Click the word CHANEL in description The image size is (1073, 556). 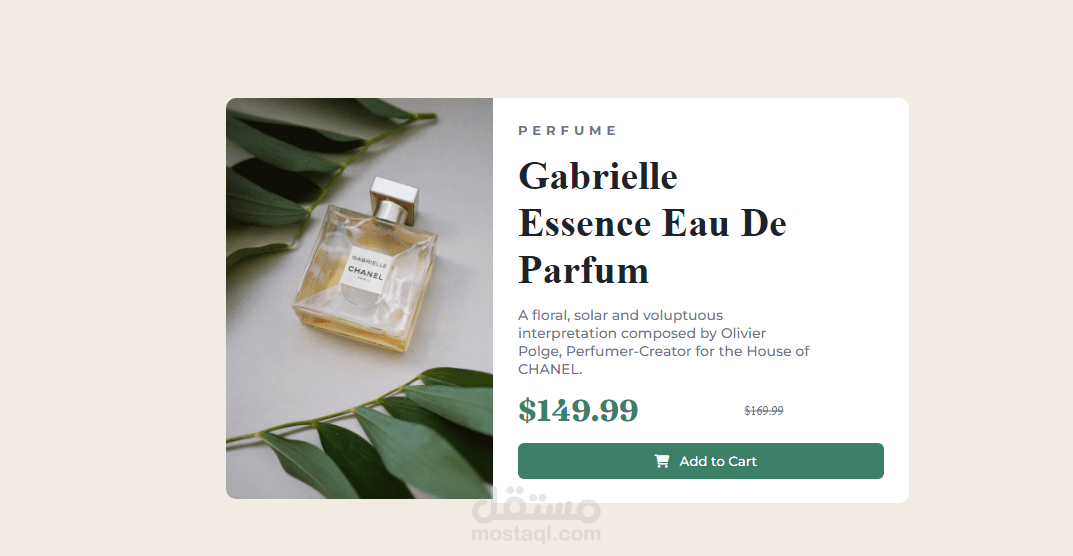point(550,369)
